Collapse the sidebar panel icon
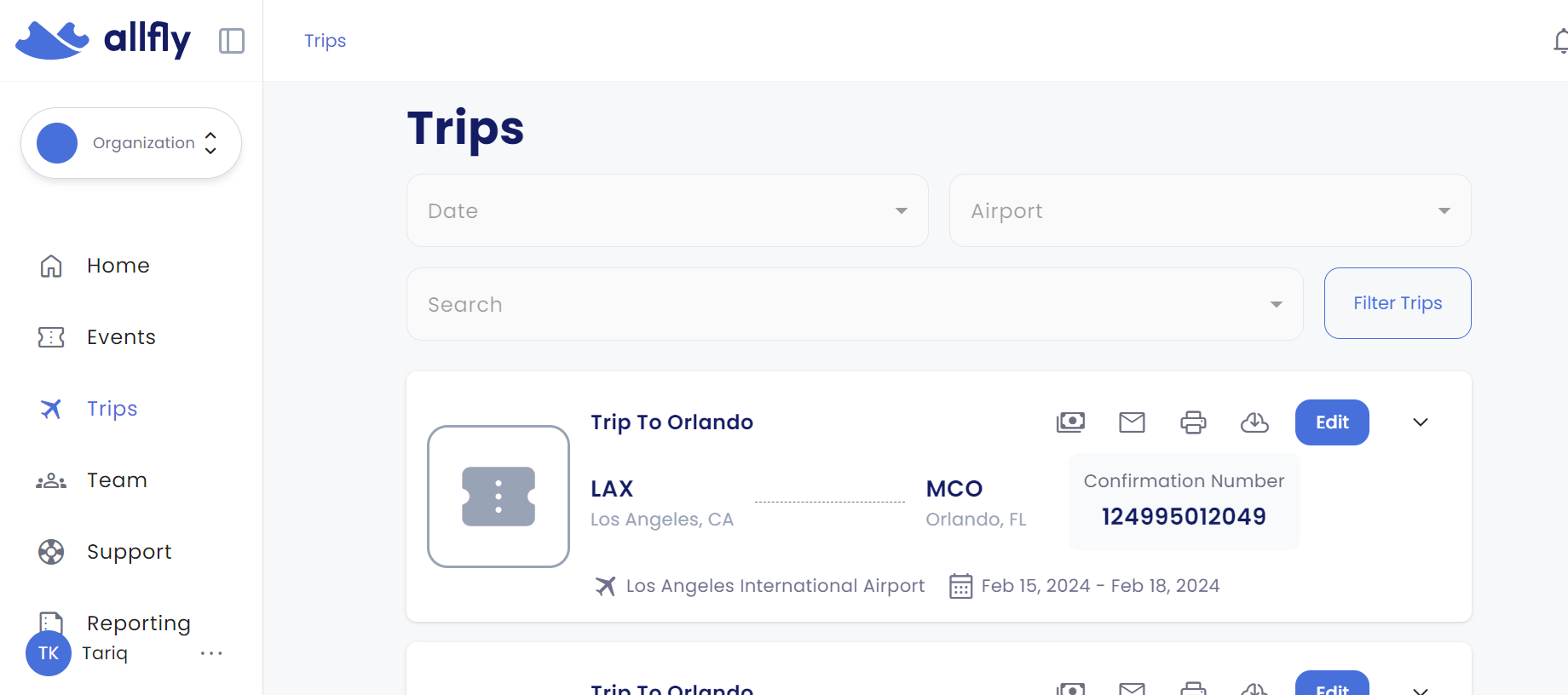1568x695 pixels. click(232, 41)
